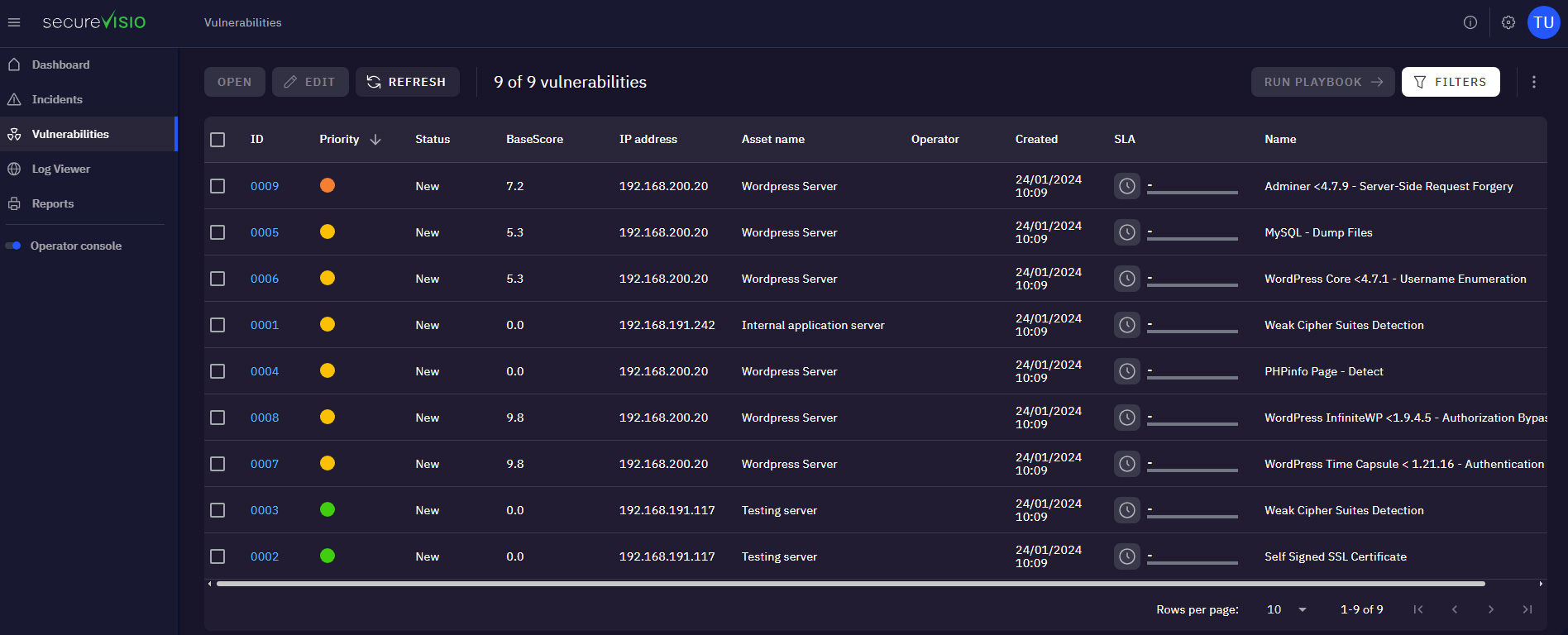This screenshot has height=635, width=1568.
Task: Open the rows per page dropdown
Action: (1287, 609)
